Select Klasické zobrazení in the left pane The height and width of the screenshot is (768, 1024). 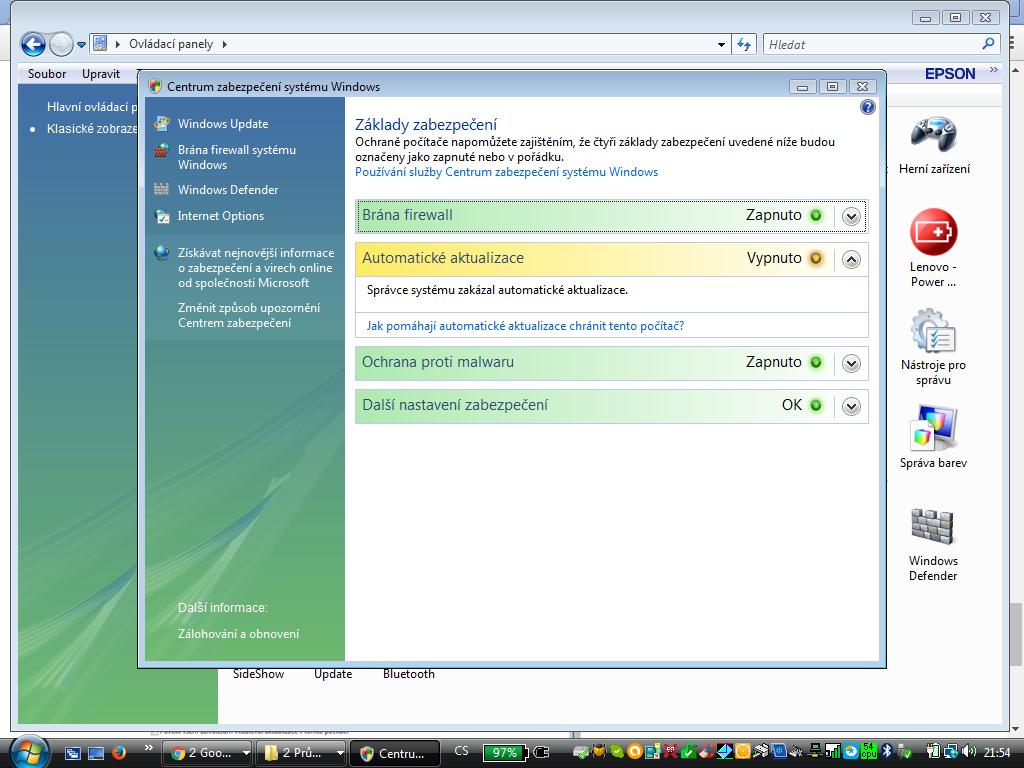(x=92, y=129)
